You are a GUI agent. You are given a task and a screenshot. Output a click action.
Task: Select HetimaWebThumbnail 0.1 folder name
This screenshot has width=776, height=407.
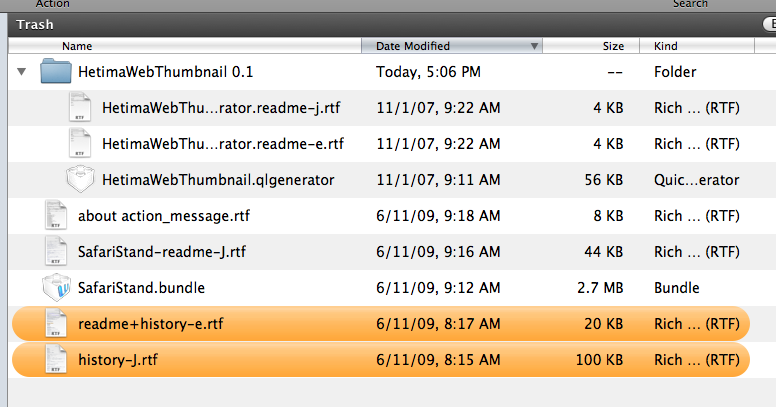(x=165, y=72)
